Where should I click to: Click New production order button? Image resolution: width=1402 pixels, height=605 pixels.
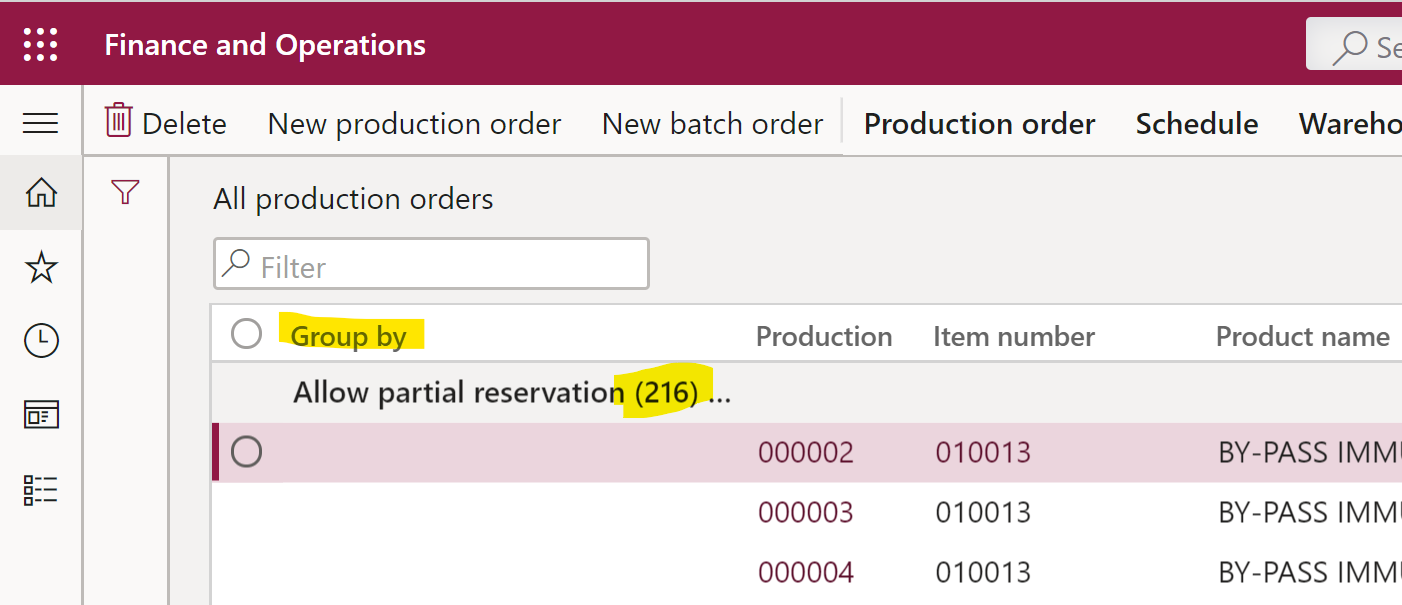point(414,123)
